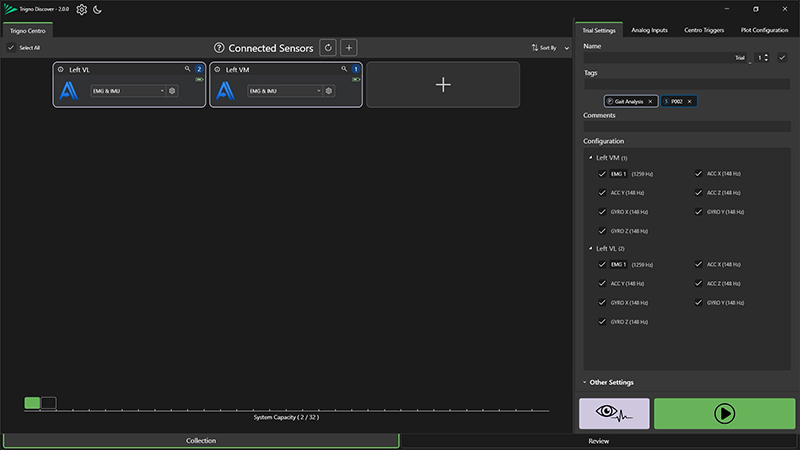Select the Collection tab
This screenshot has width=800, height=450.
pyautogui.click(x=201, y=440)
